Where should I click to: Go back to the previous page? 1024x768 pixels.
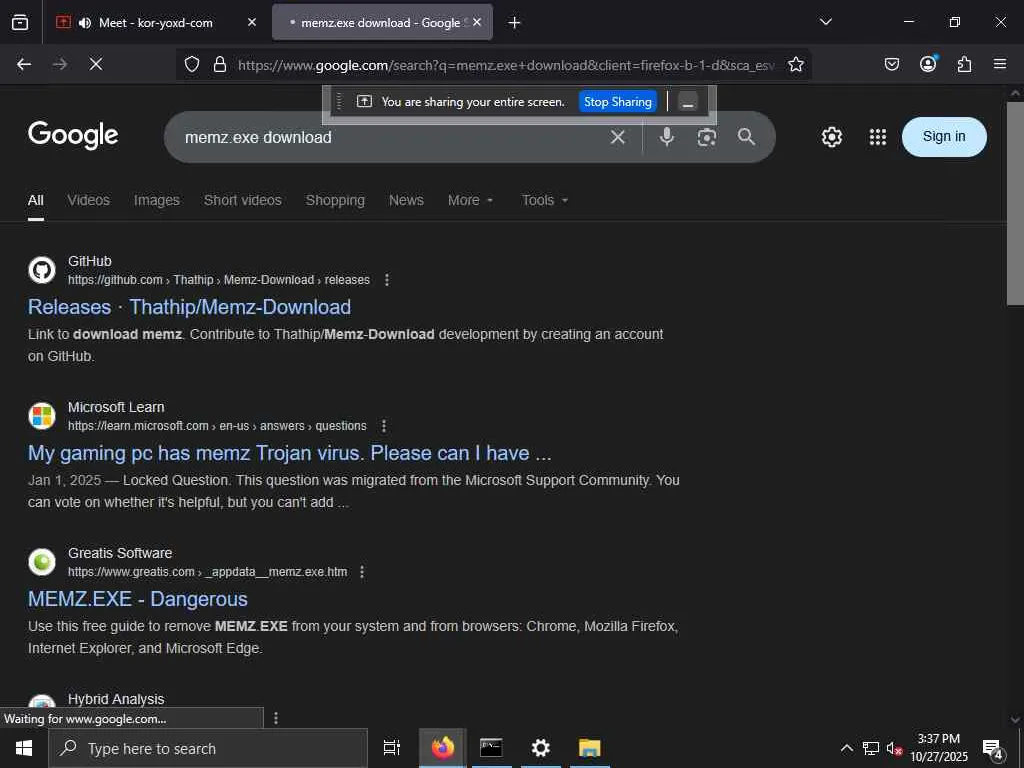click(24, 64)
